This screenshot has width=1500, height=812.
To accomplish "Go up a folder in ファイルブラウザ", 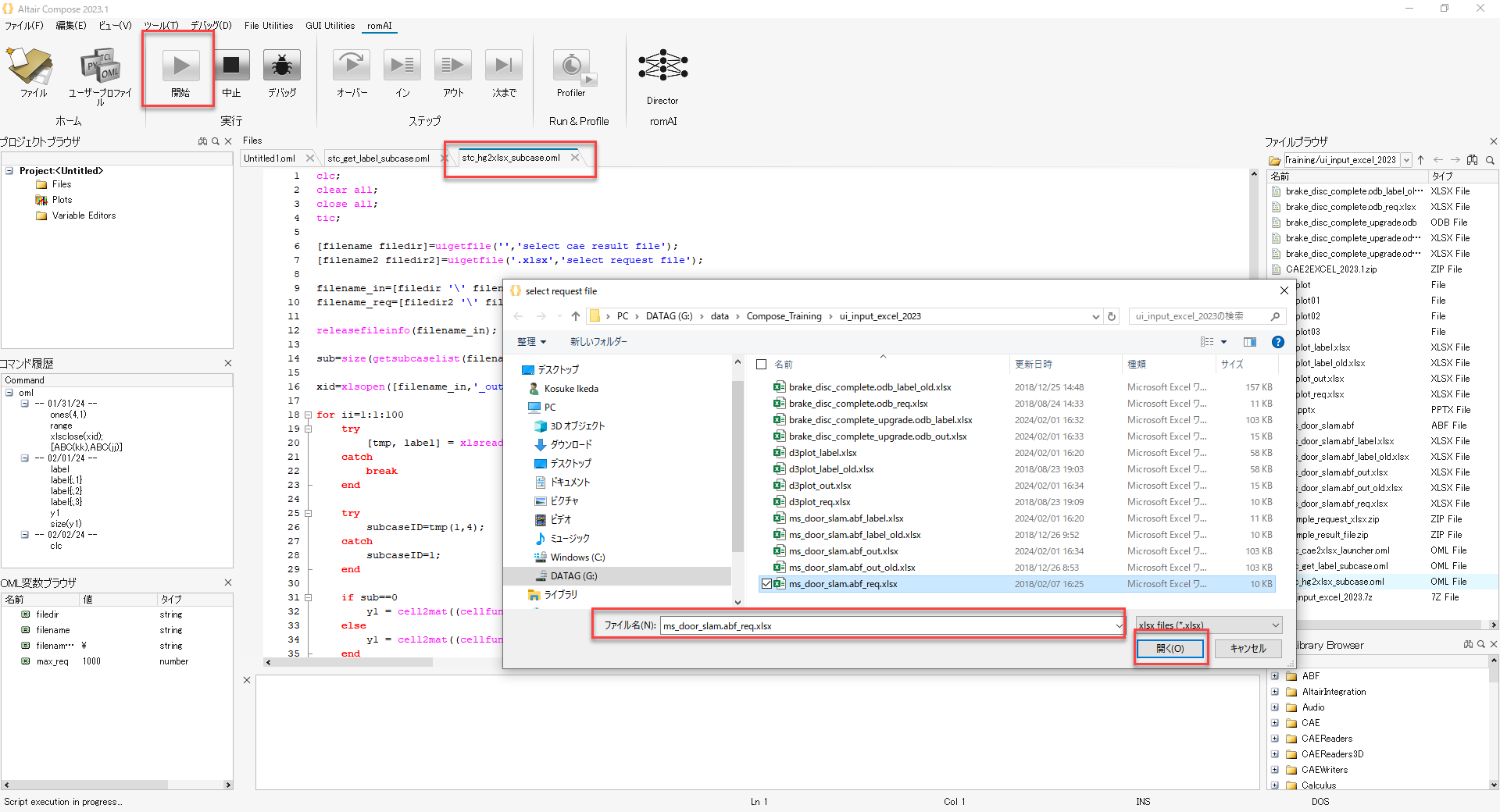I will 1421,160.
